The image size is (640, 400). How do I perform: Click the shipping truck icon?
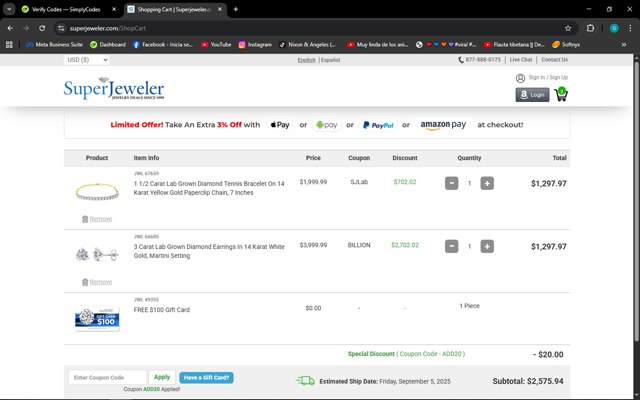305,381
